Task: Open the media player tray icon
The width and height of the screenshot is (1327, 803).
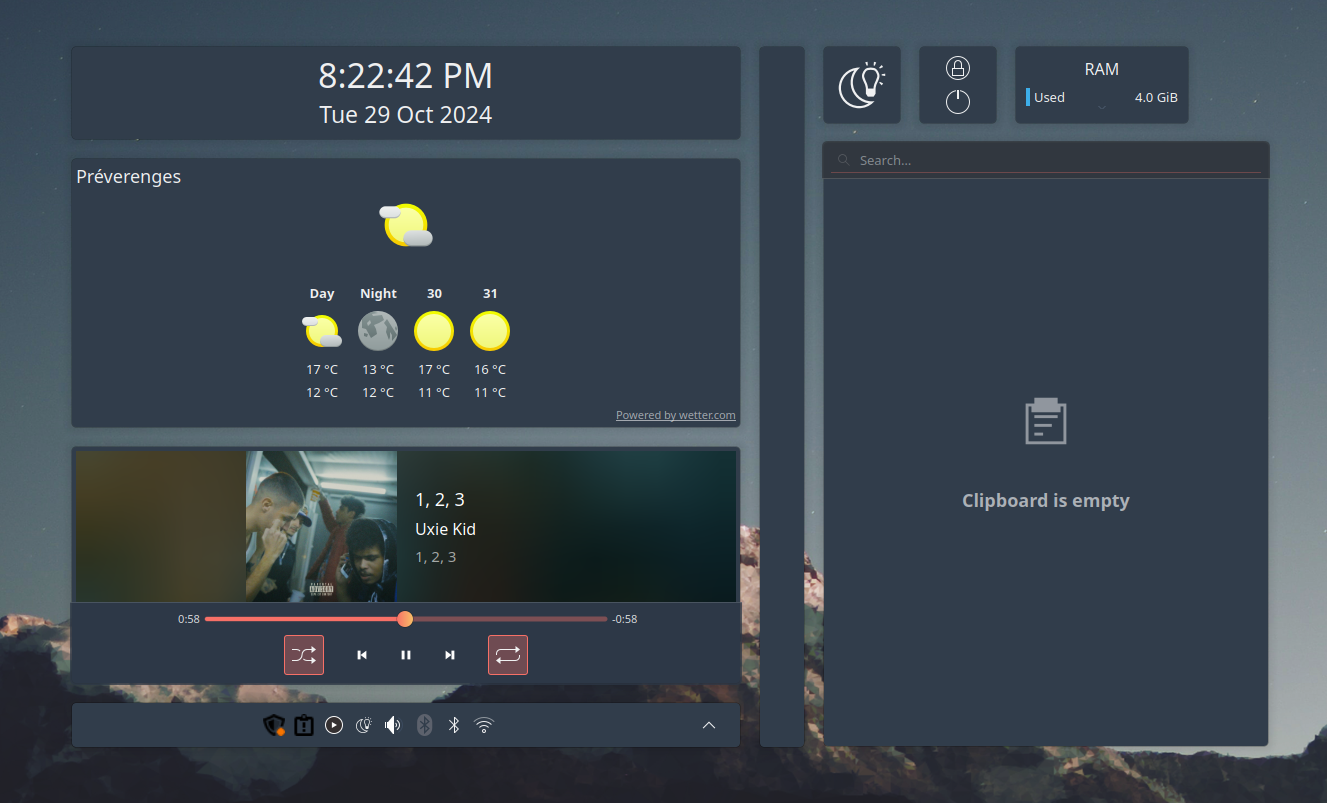Action: (x=334, y=725)
